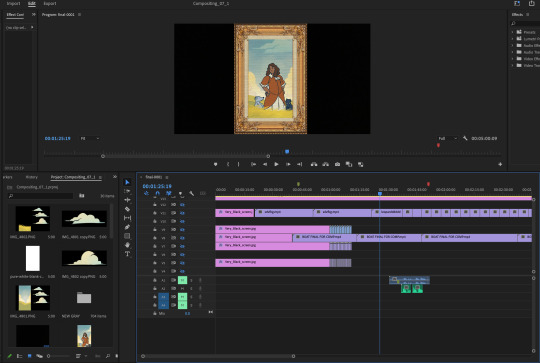Expand the Video Effects folder
Screen dimensions: 540x363
pos(512,59)
